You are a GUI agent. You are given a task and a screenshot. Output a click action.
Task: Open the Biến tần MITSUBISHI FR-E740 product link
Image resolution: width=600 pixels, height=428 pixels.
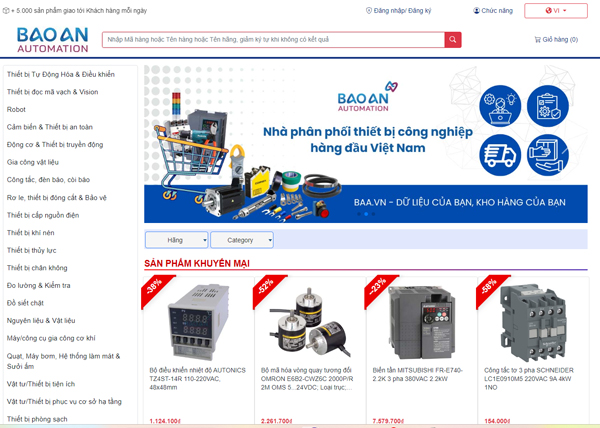[x=417, y=374]
